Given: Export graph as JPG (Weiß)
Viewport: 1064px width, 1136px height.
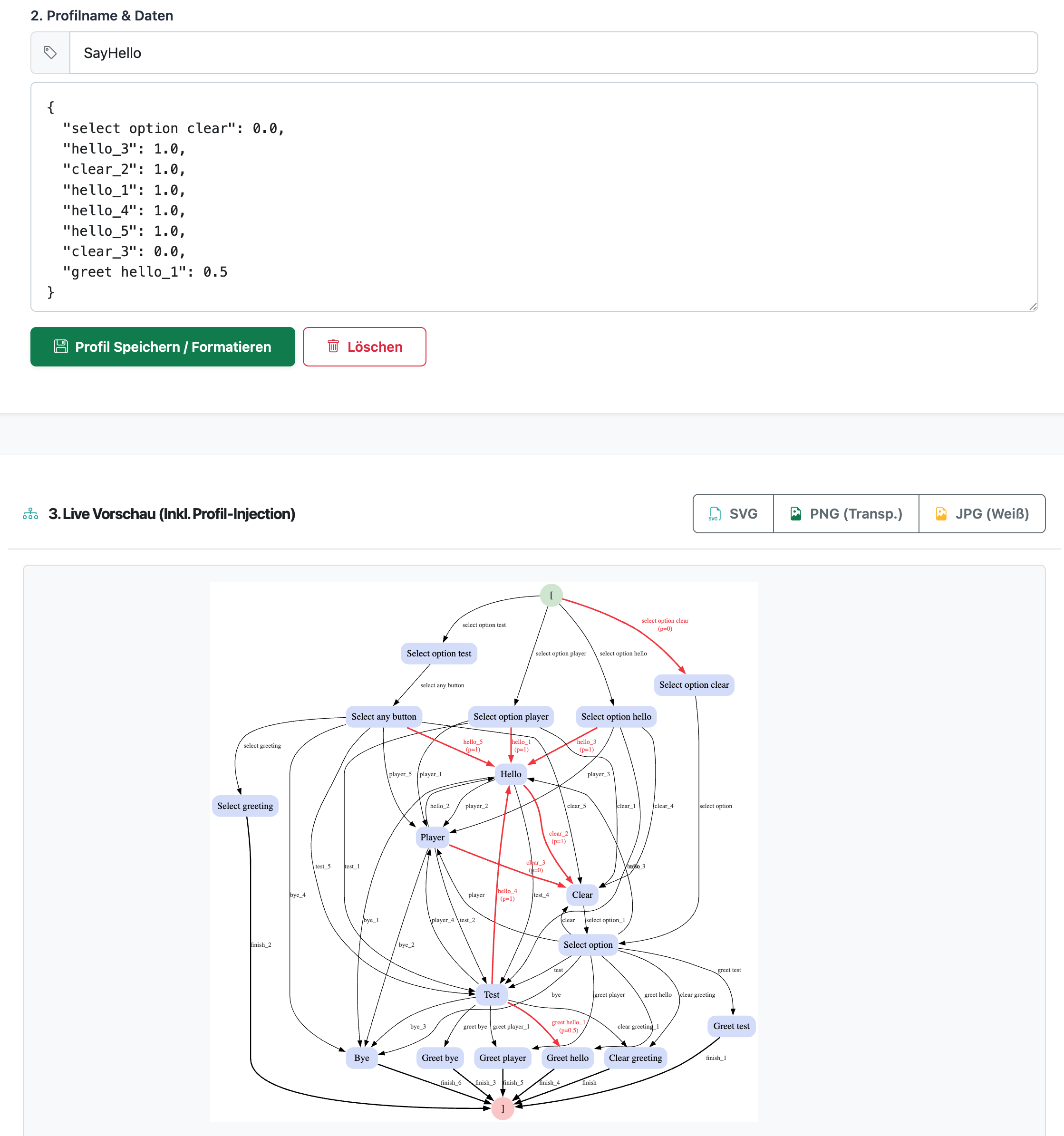Looking at the screenshot, I should click(982, 514).
